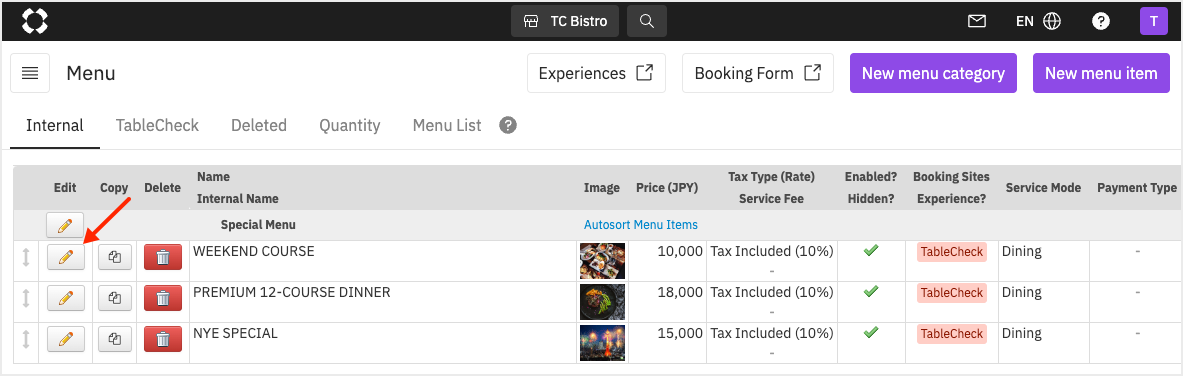Grab the WEEKEND COURSE reorder handle
Screen dimensions: 1183x376
click(26, 257)
